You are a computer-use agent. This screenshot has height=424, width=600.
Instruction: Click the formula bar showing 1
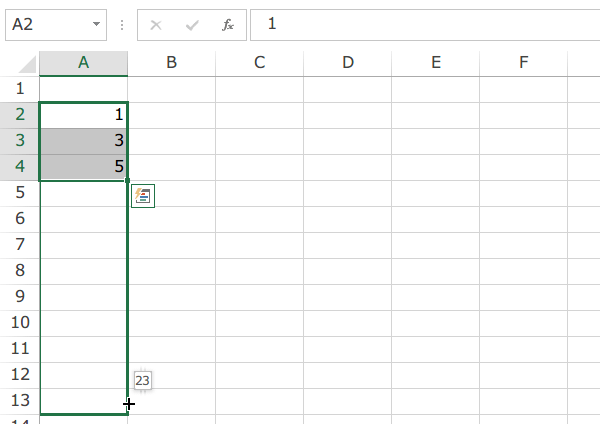(x=425, y=25)
